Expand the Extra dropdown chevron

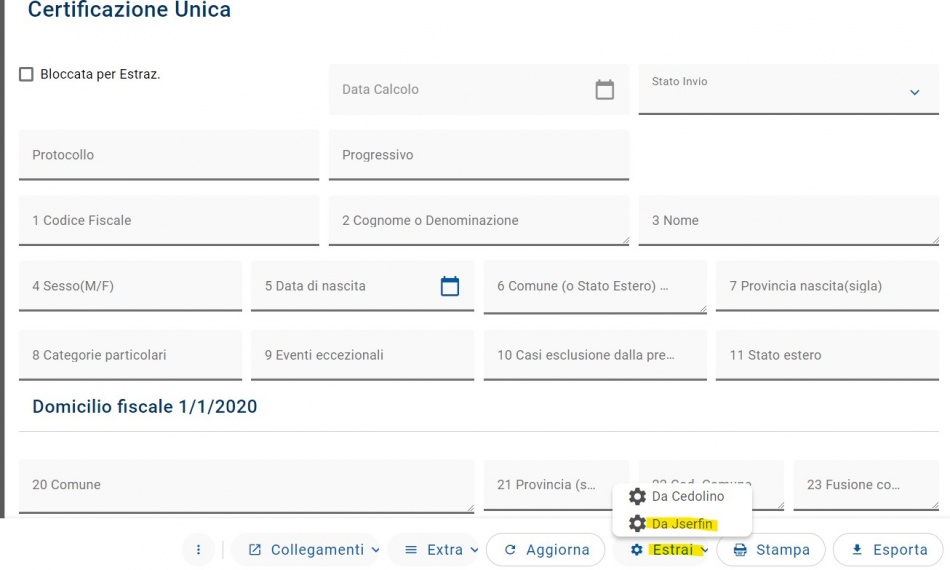pyautogui.click(x=474, y=550)
